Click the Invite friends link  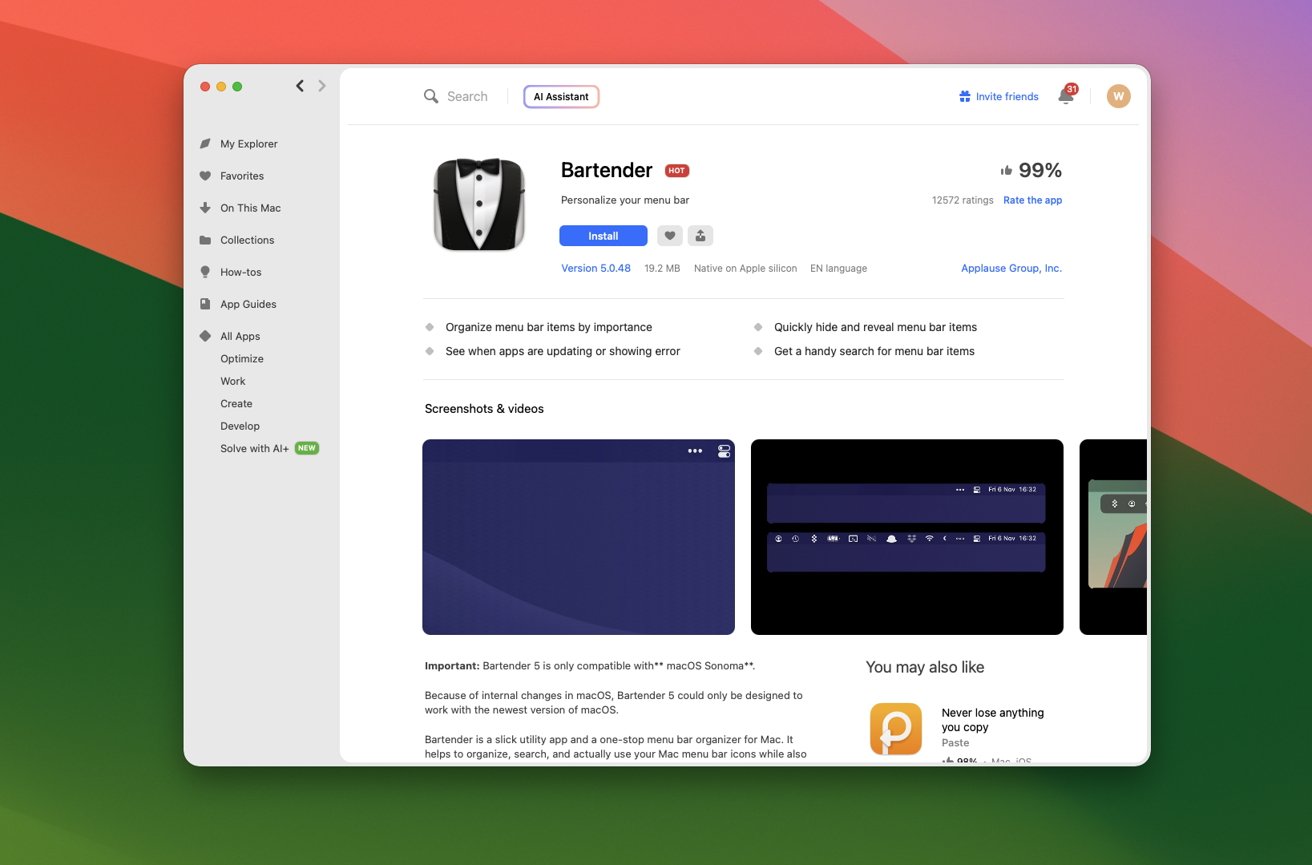(1007, 96)
